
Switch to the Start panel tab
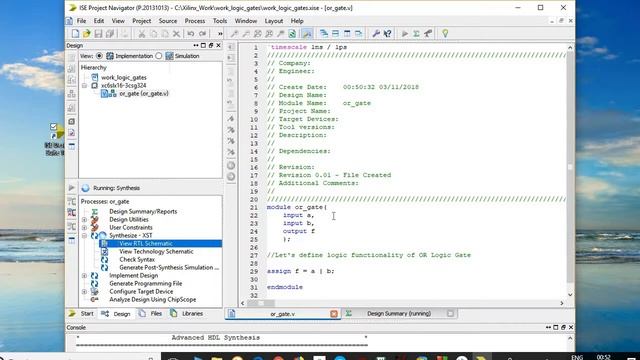pos(82,313)
